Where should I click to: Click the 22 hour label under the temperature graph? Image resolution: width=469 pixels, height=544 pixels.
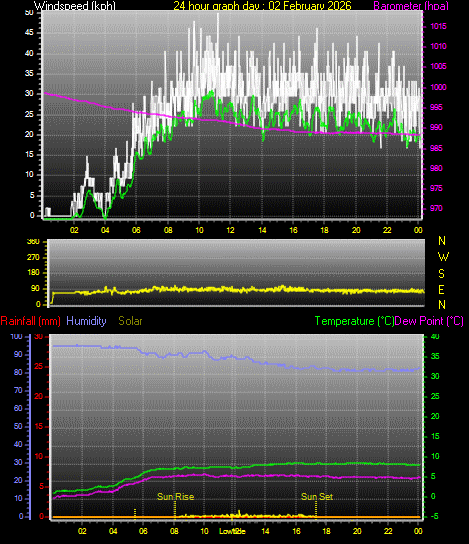coord(388,531)
